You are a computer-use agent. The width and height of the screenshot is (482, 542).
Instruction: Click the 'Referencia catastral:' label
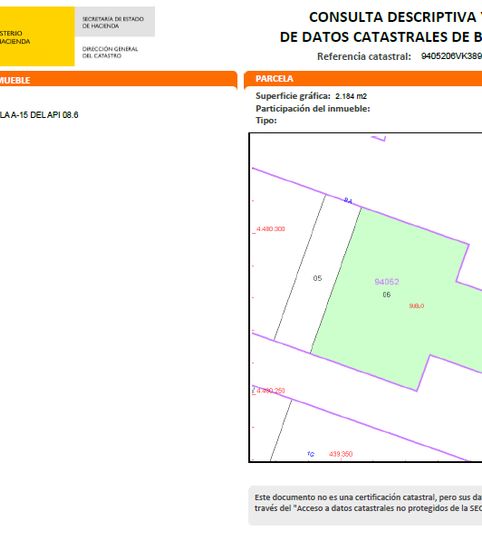click(x=364, y=56)
